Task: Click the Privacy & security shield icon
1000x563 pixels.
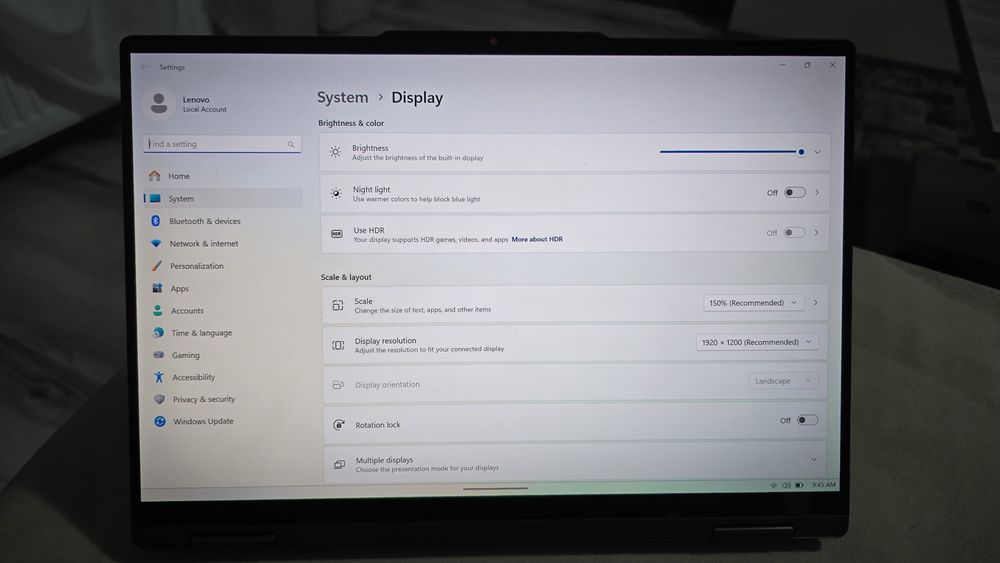Action: click(159, 399)
